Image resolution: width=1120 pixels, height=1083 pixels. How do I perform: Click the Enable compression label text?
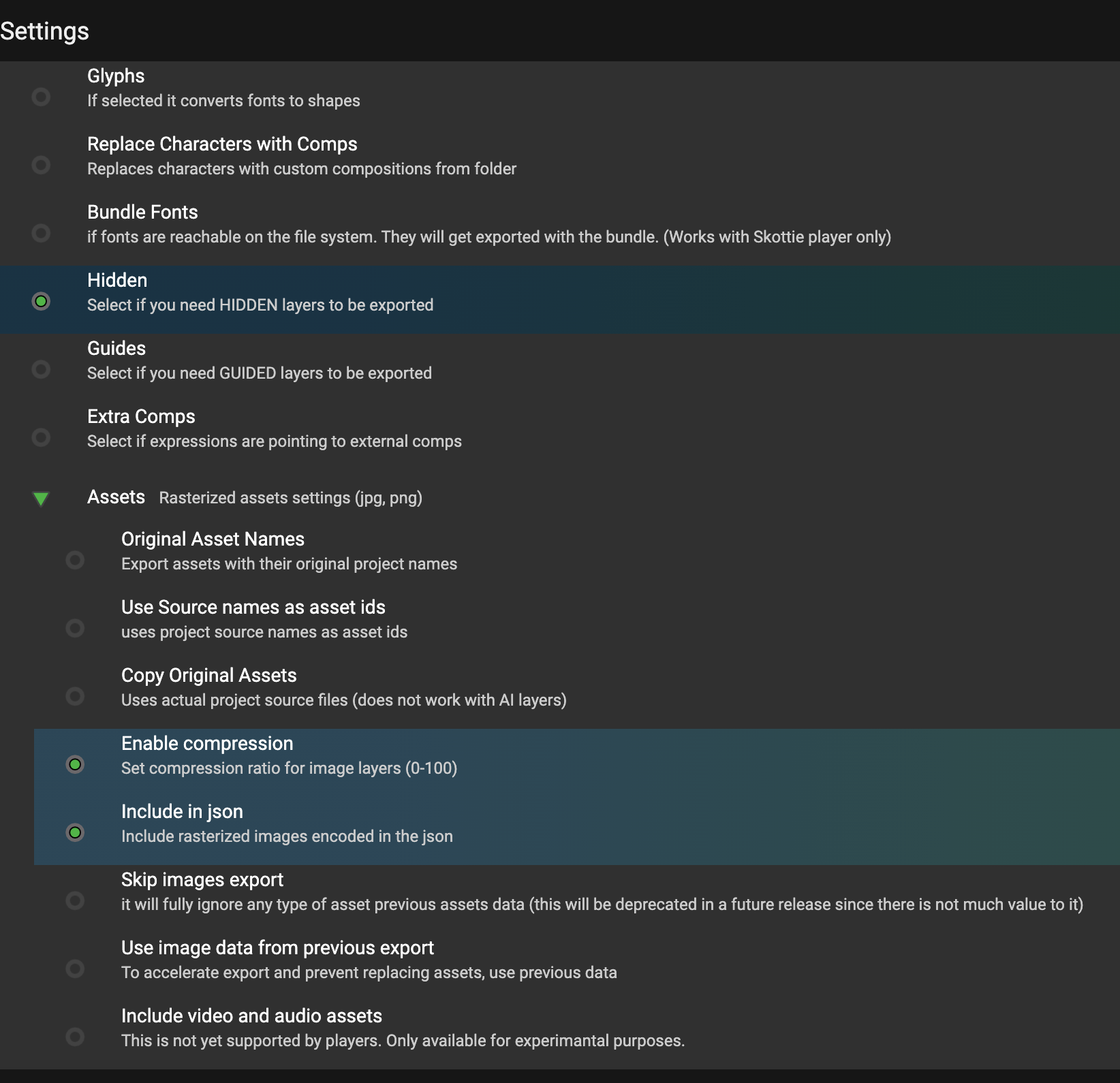tap(207, 743)
